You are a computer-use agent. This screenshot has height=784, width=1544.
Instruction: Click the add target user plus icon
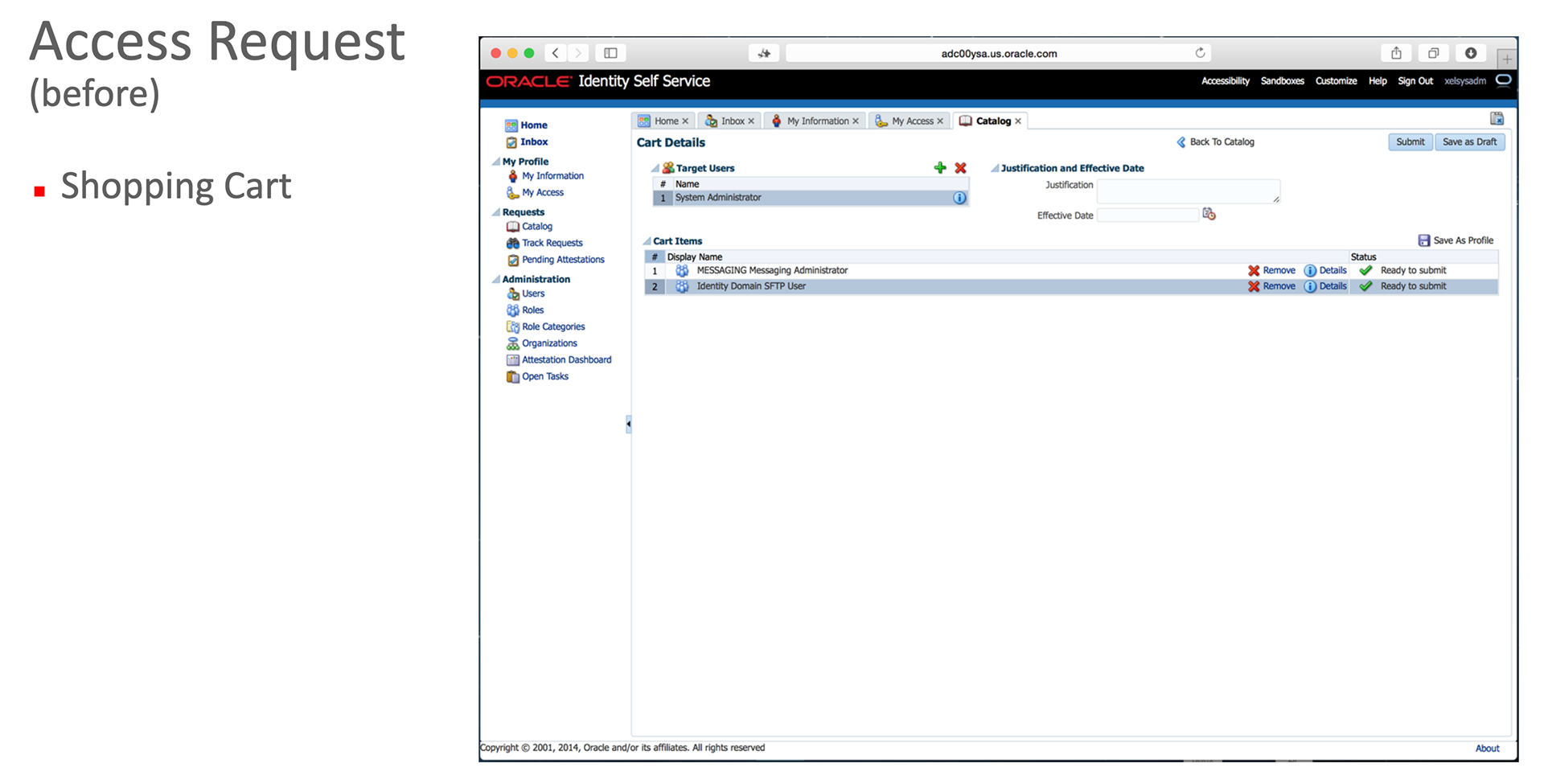940,168
